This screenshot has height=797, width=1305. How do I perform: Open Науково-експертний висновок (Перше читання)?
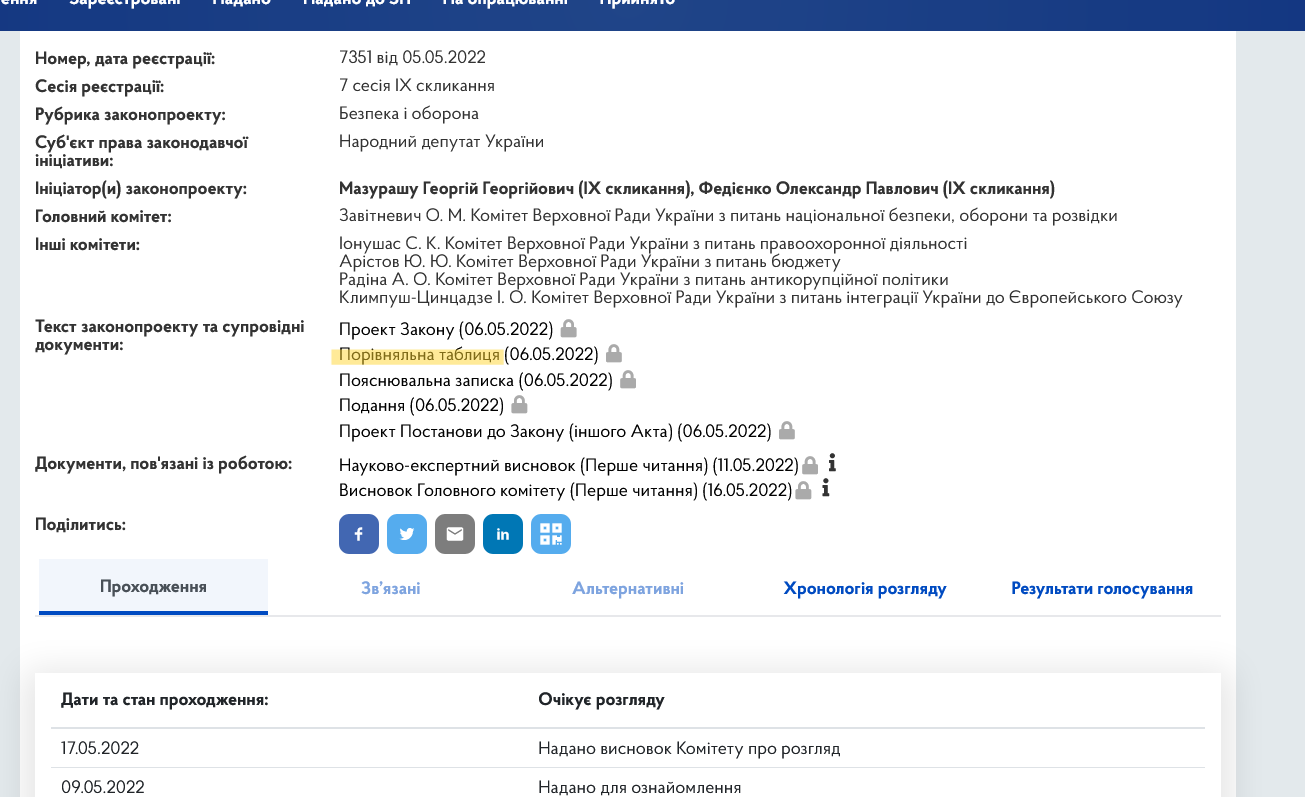[568, 465]
